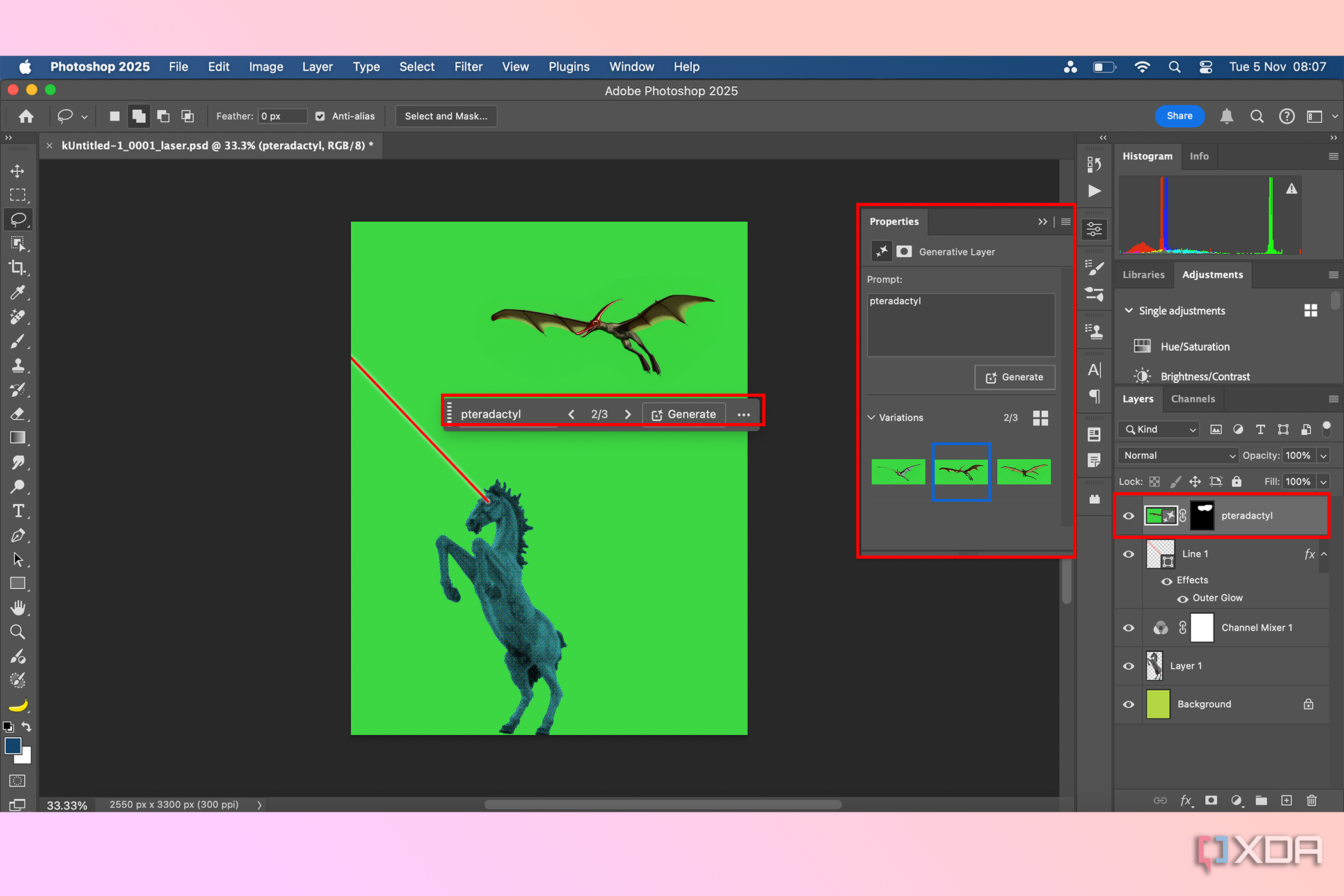Select the Zoom tool

pyautogui.click(x=18, y=632)
